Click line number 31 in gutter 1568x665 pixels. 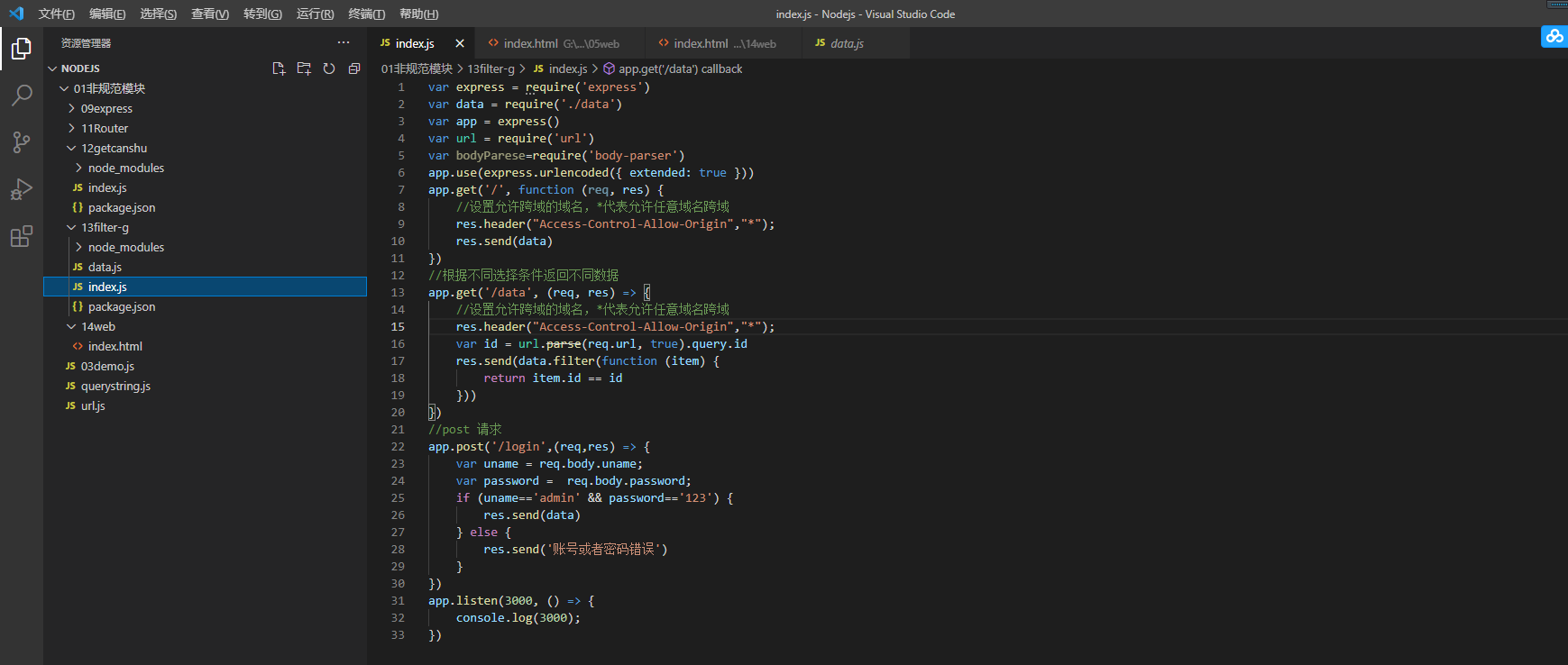[x=398, y=600]
